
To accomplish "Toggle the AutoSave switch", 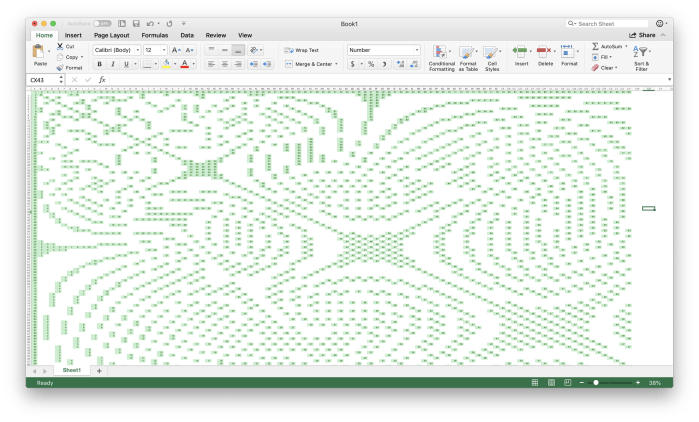I will click(104, 23).
